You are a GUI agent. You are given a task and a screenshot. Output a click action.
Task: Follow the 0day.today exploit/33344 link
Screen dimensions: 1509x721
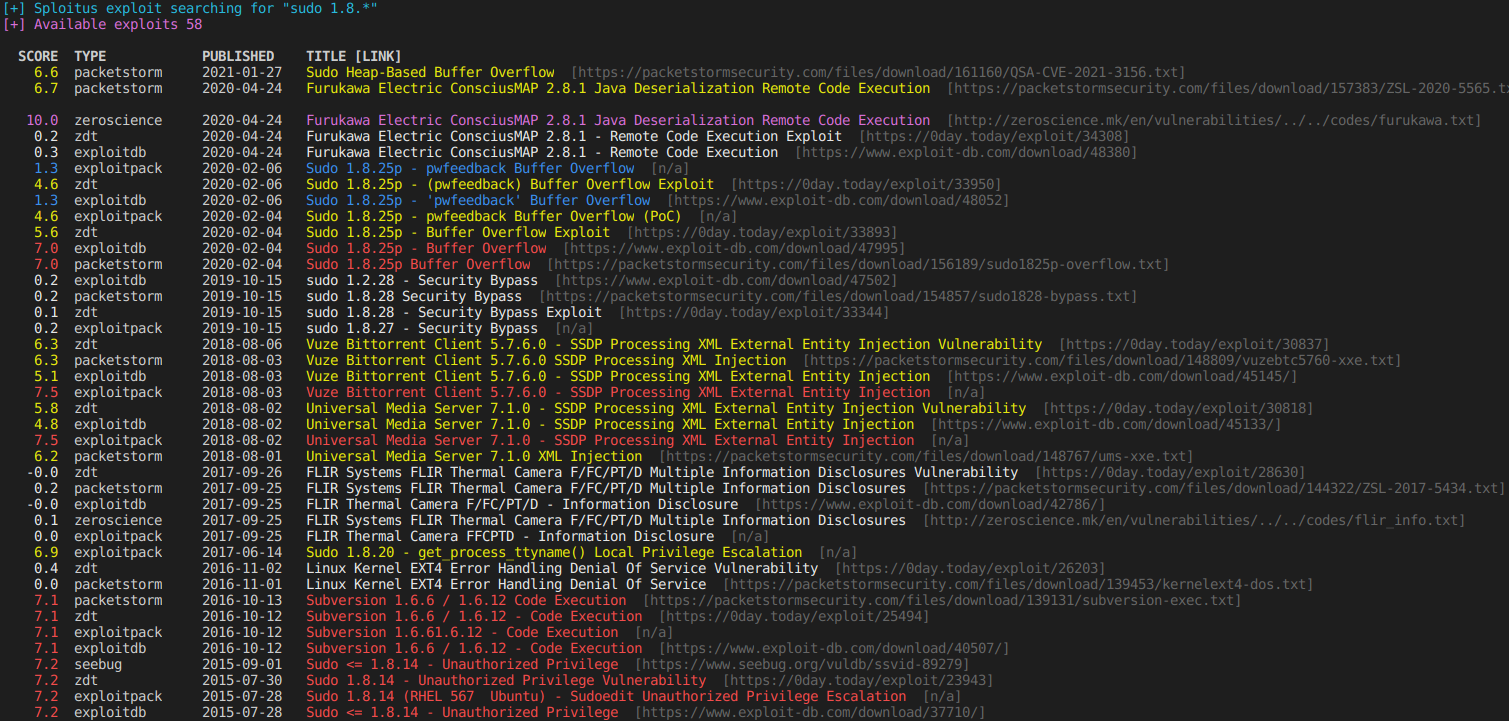point(754,312)
